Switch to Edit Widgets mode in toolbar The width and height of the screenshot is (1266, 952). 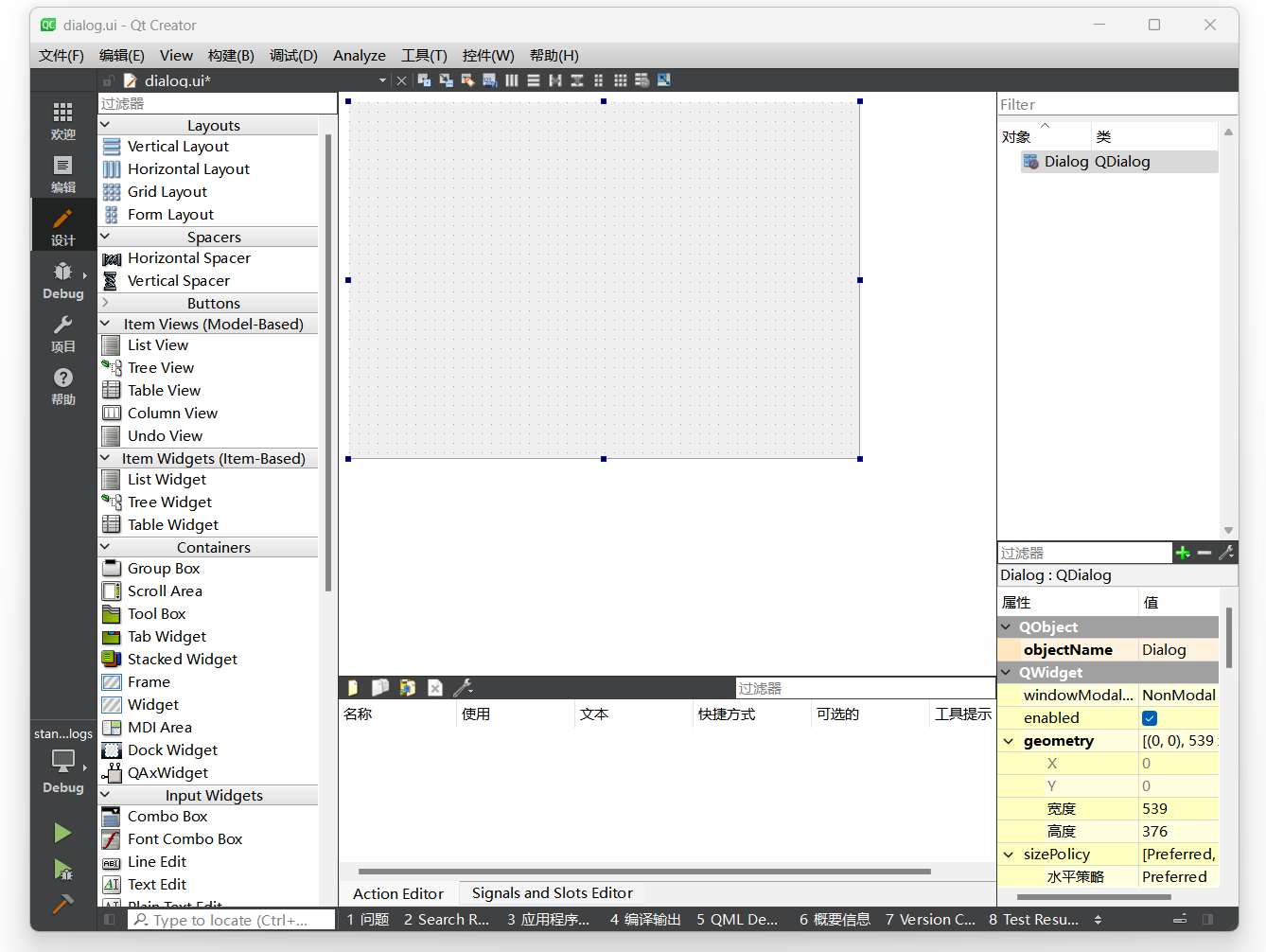pyautogui.click(x=424, y=80)
